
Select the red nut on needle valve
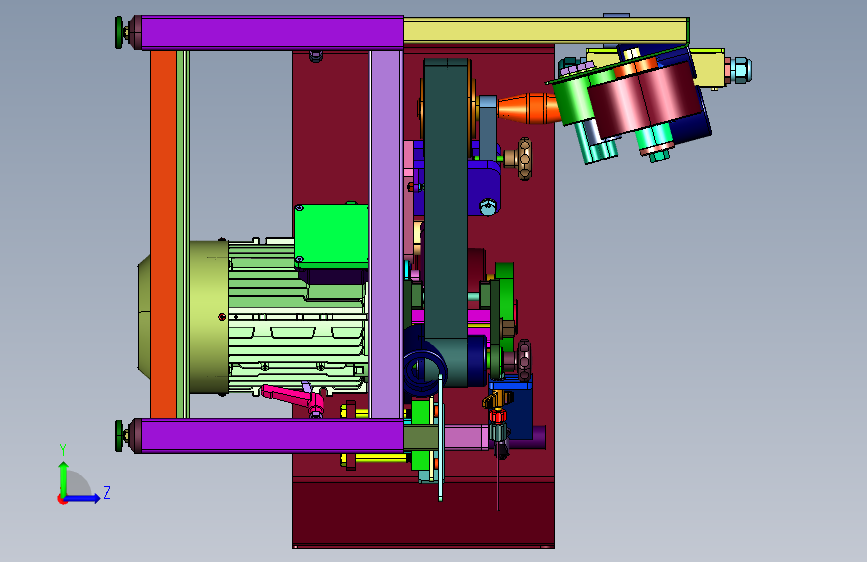498,416
